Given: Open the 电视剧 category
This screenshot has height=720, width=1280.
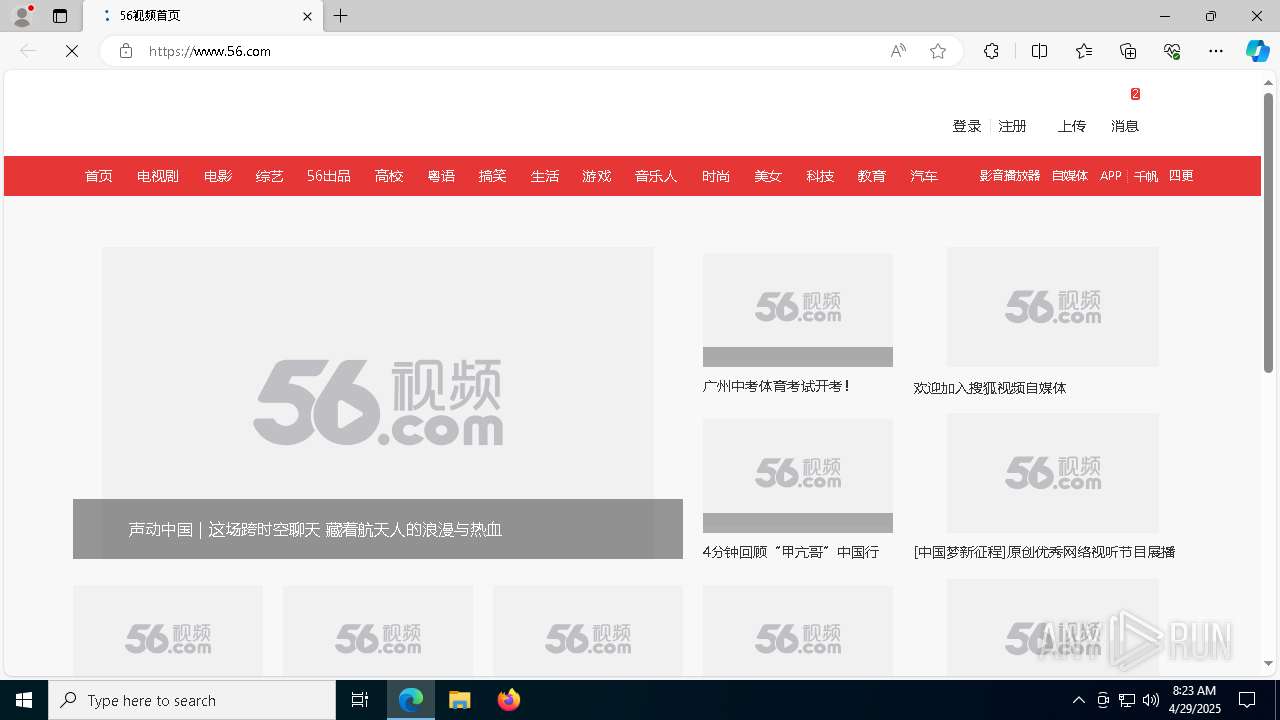Looking at the screenshot, I should pyautogui.click(x=158, y=176).
